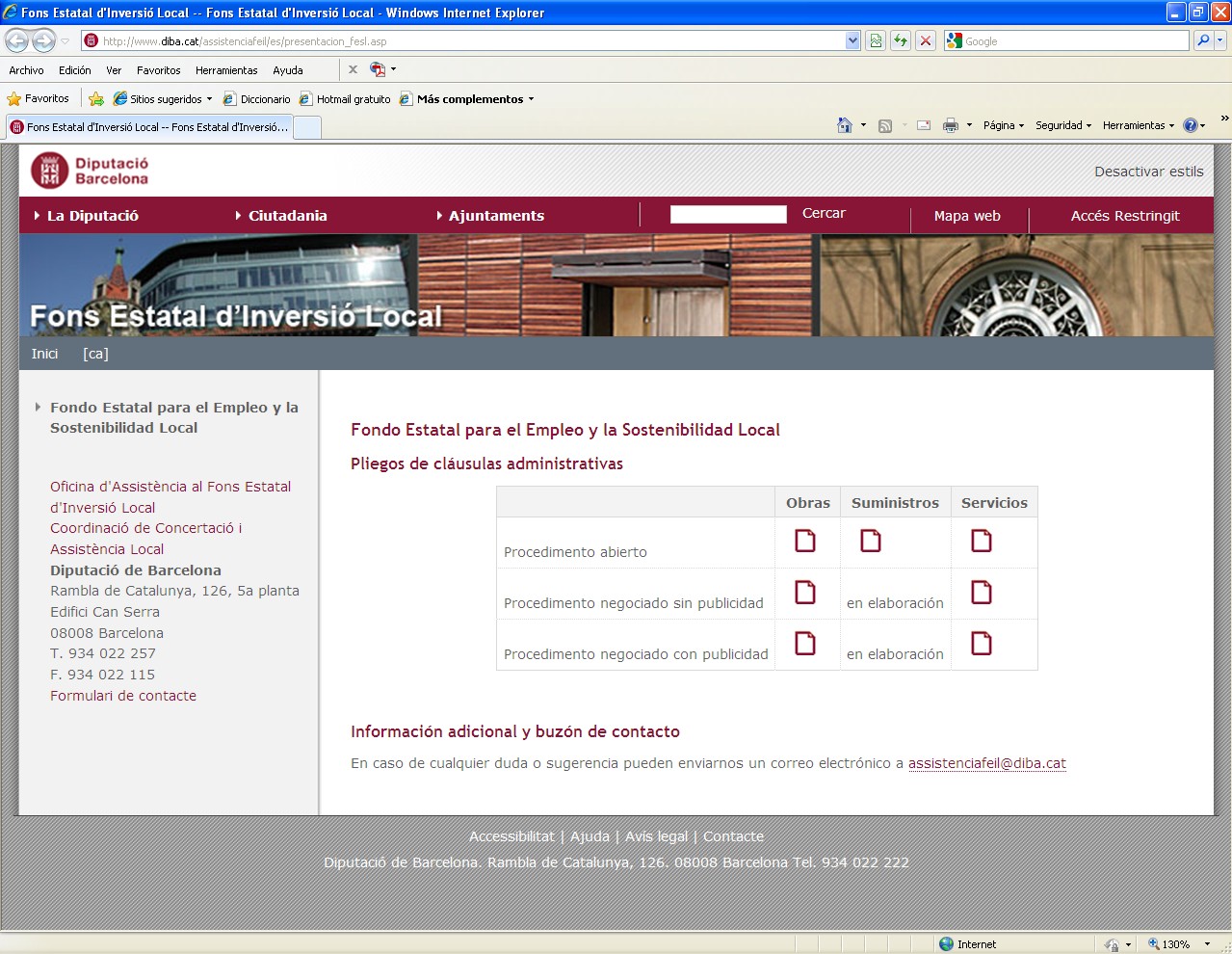Click inside the site search input field
Screen dimensions: 1232x954
point(728,214)
